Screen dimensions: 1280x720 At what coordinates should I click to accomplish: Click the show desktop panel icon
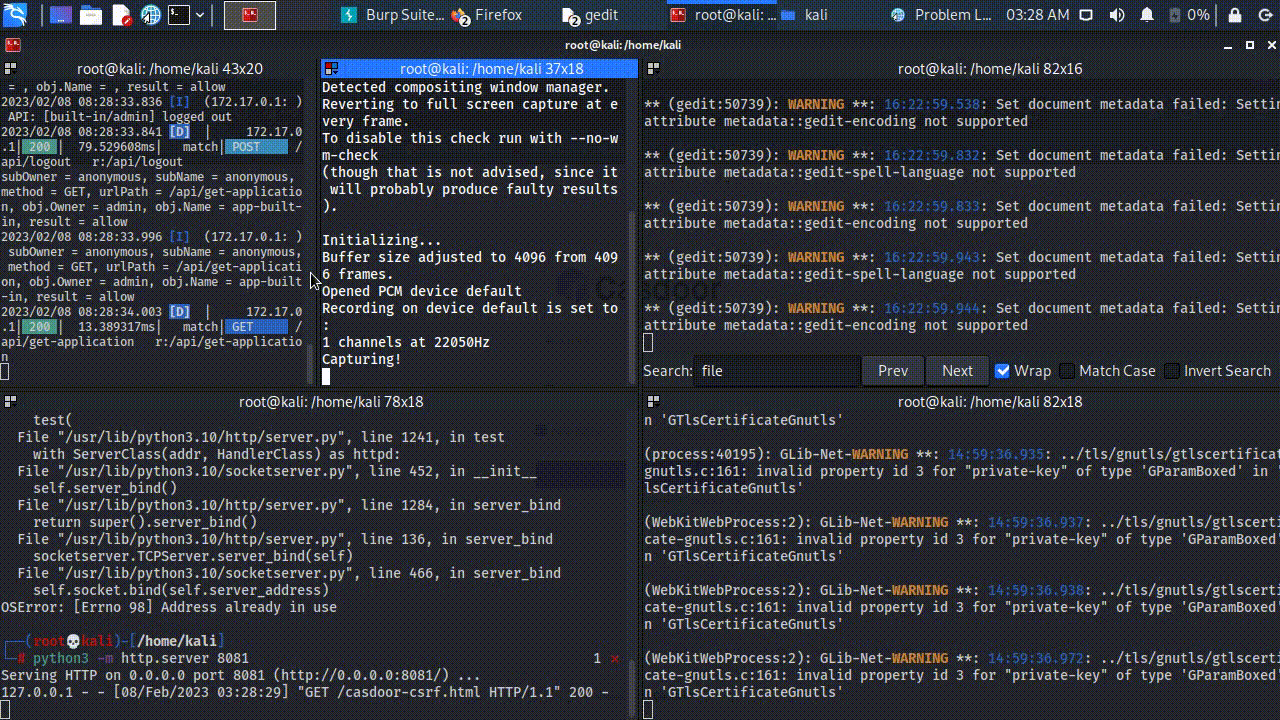coord(61,15)
